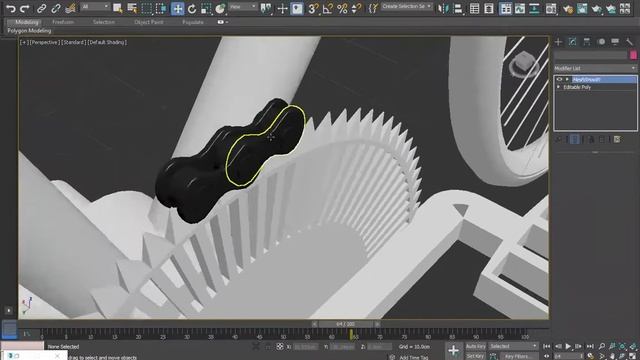Choose the Rectangular Selection Region tool

coord(147,8)
